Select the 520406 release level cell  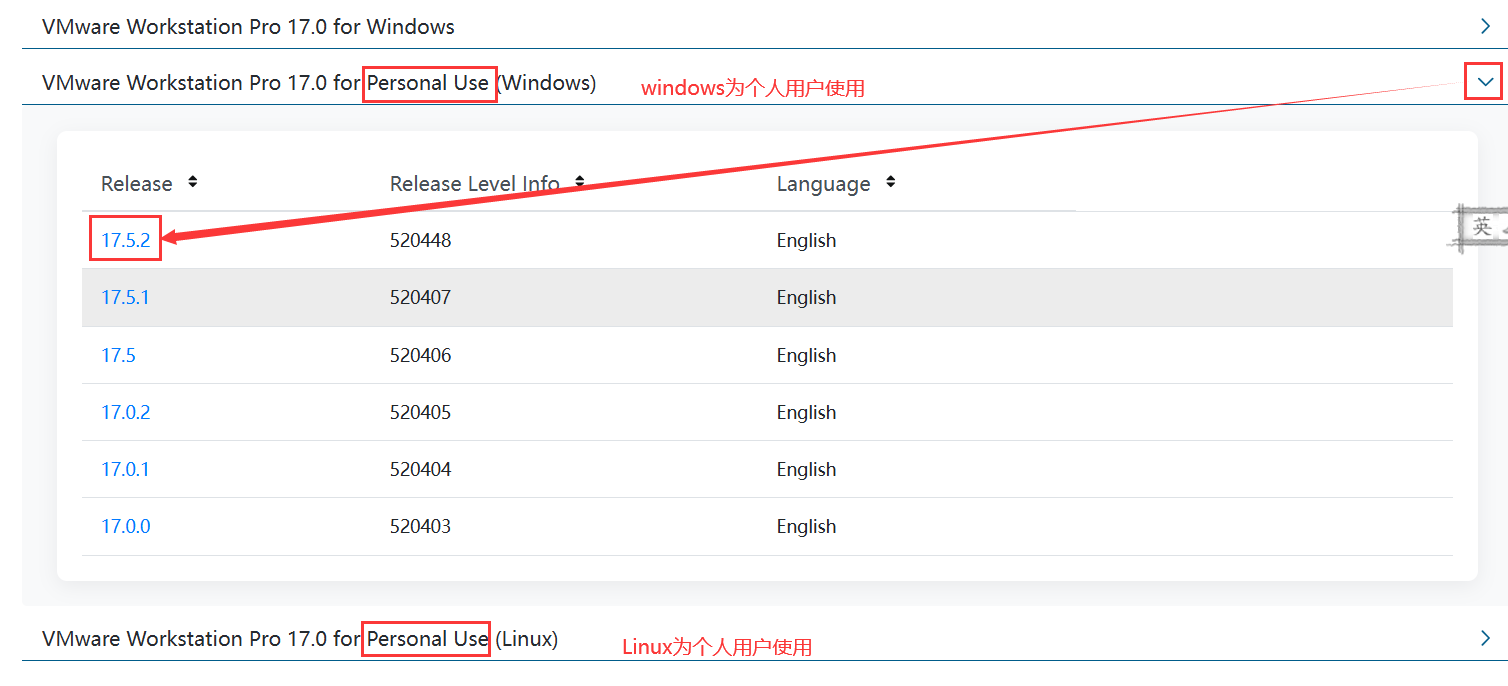pos(420,355)
